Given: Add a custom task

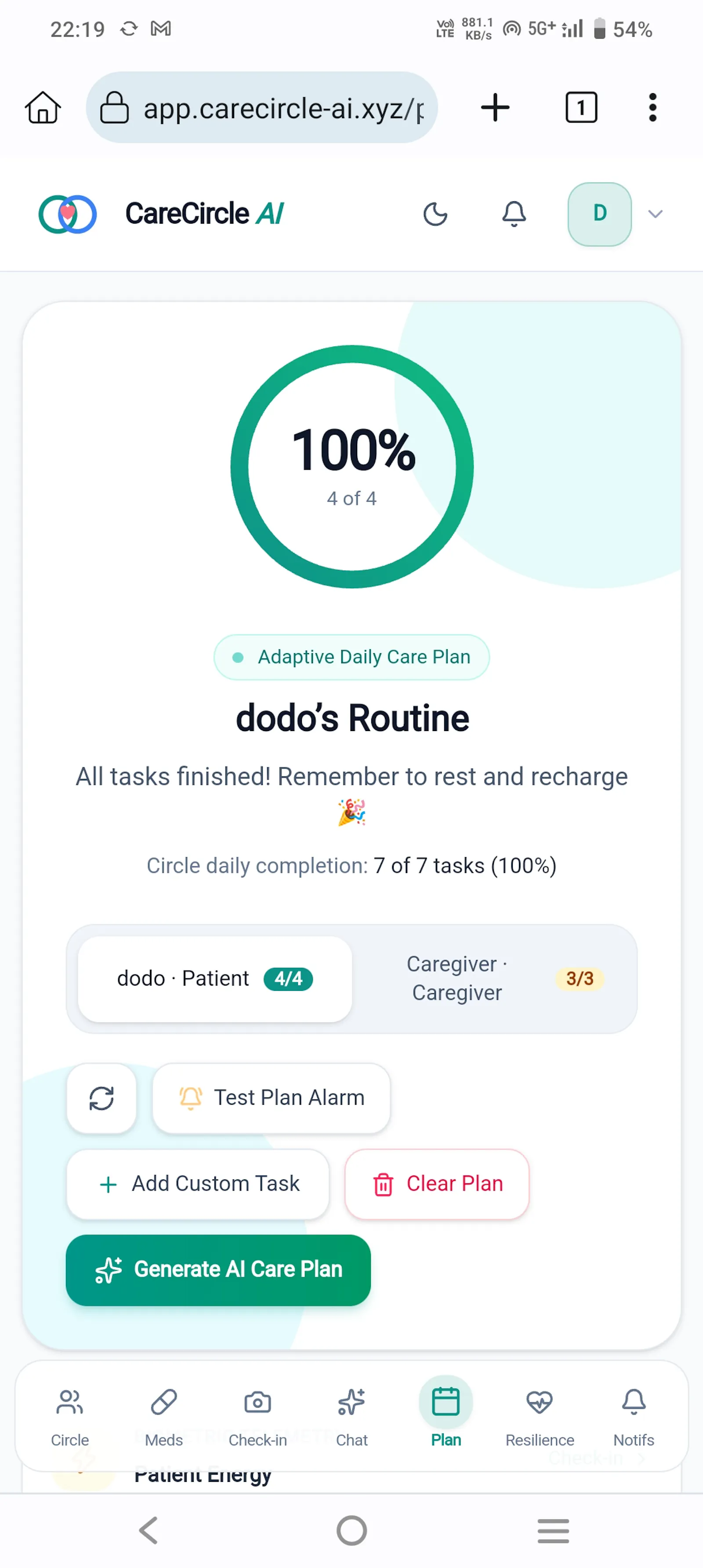Looking at the screenshot, I should (x=198, y=1184).
